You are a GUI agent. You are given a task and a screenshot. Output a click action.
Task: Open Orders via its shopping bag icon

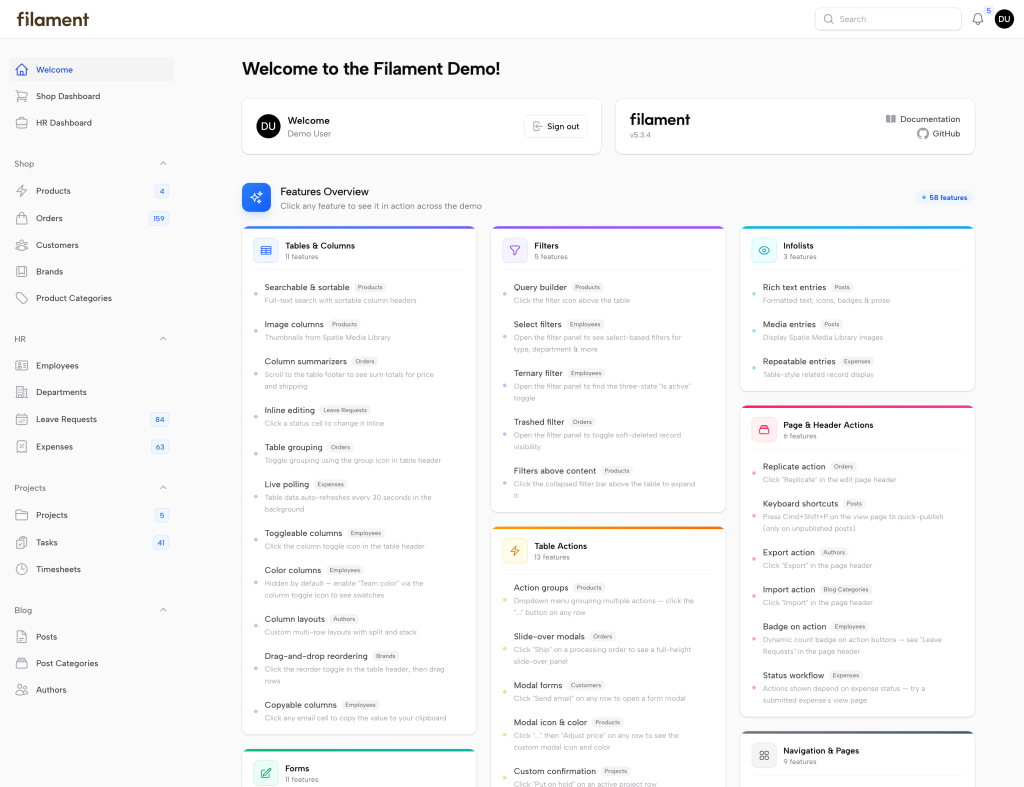[x=23, y=218]
